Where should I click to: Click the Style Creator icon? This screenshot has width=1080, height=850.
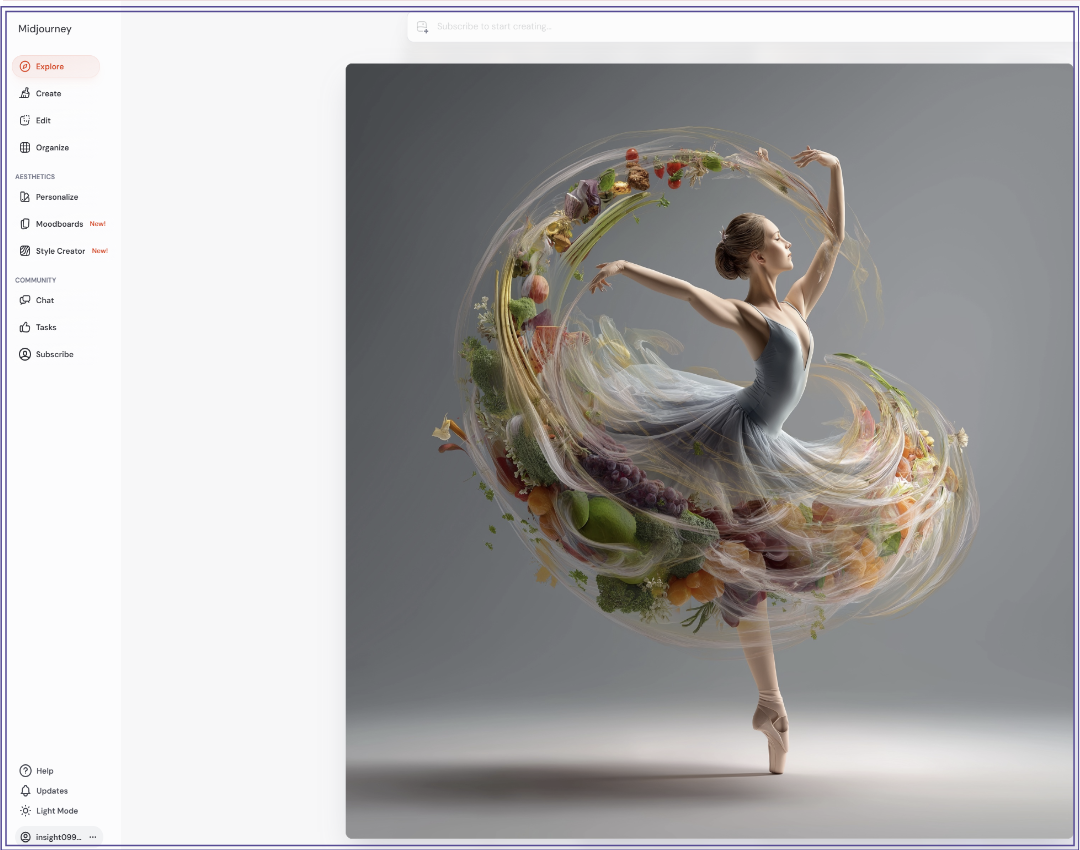(25, 251)
